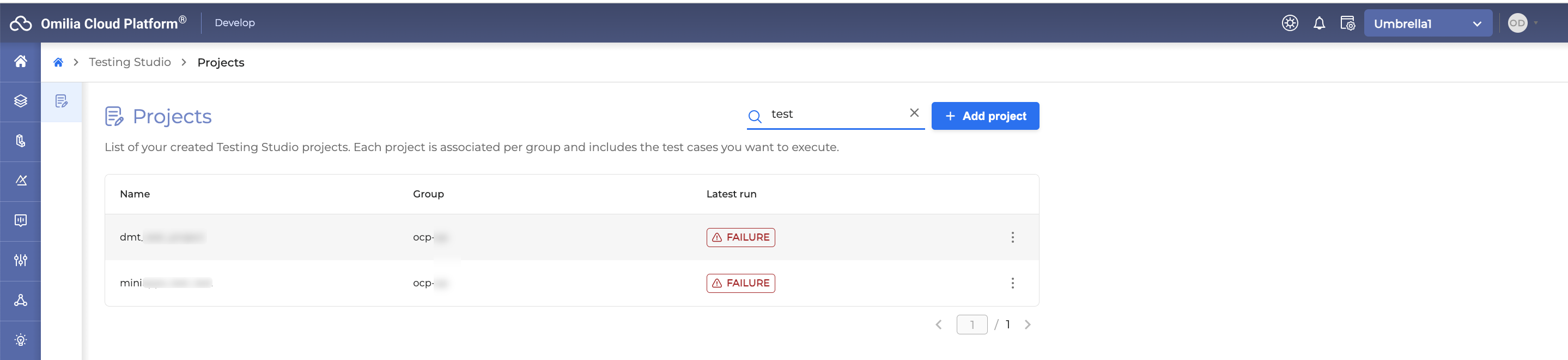This screenshot has width=1568, height=360.
Task: Open the chart report sidebar icon
Action: pyautogui.click(x=21, y=220)
